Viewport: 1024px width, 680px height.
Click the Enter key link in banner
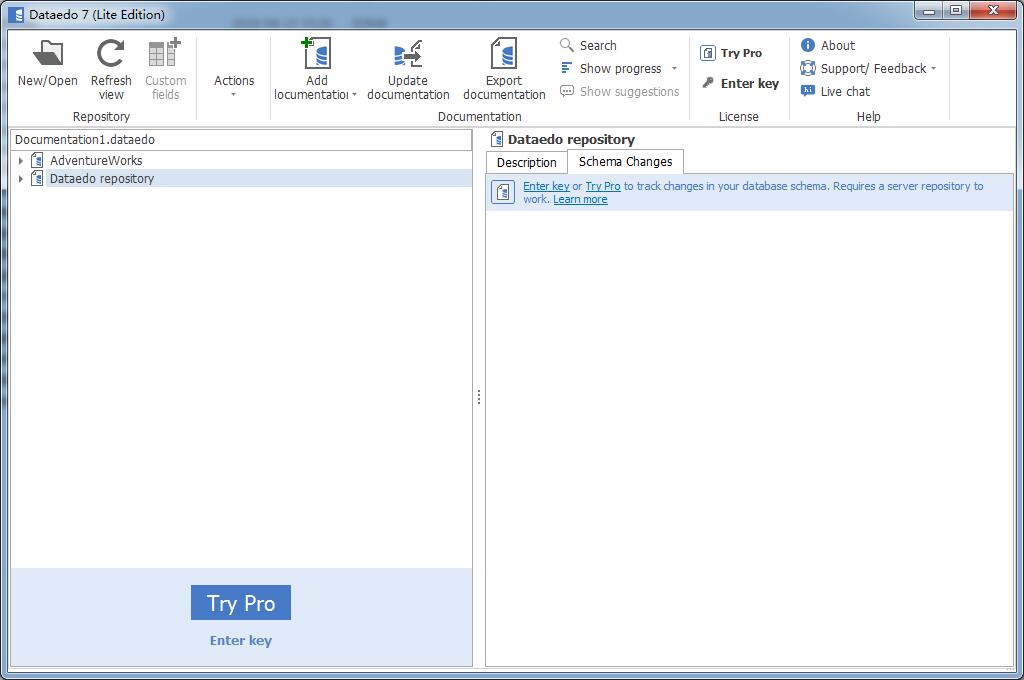point(546,186)
